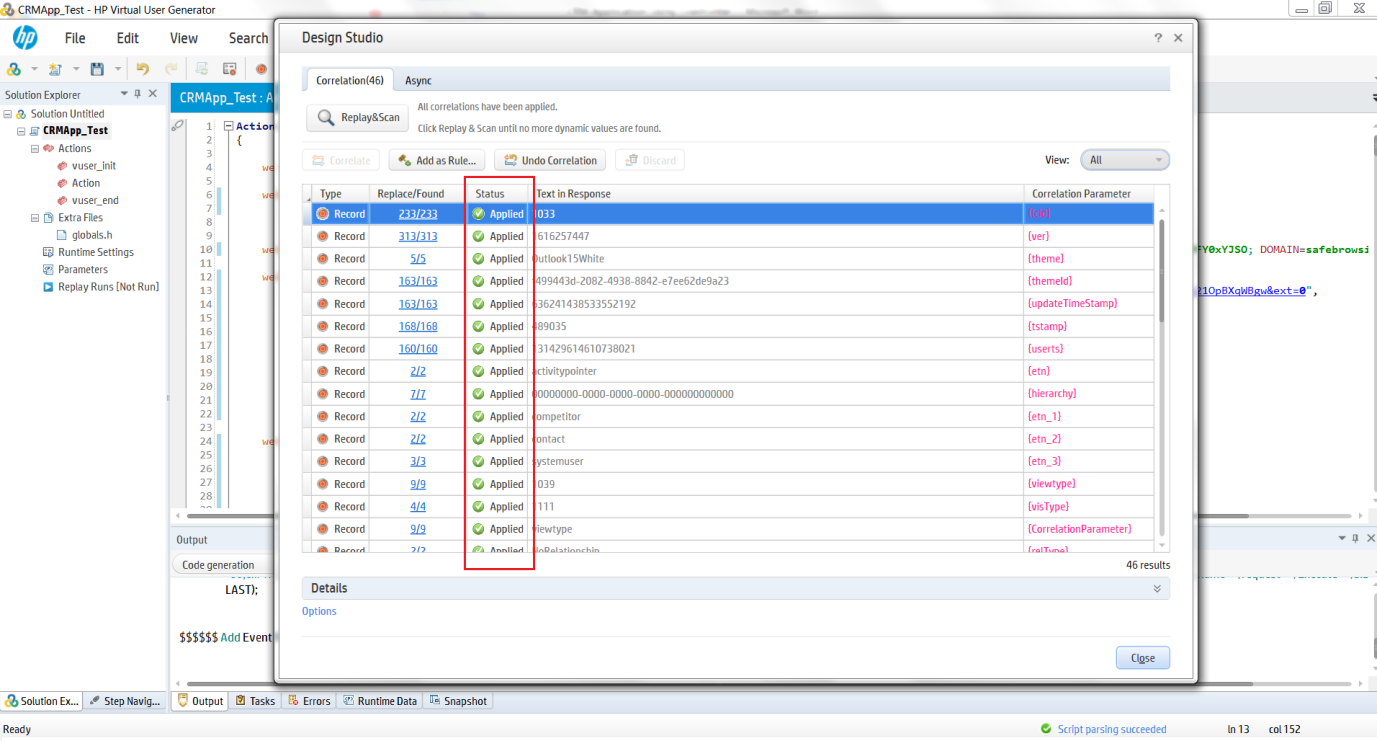Click the Design Studio help question mark
This screenshot has height=741, width=1377.
[1158, 38]
